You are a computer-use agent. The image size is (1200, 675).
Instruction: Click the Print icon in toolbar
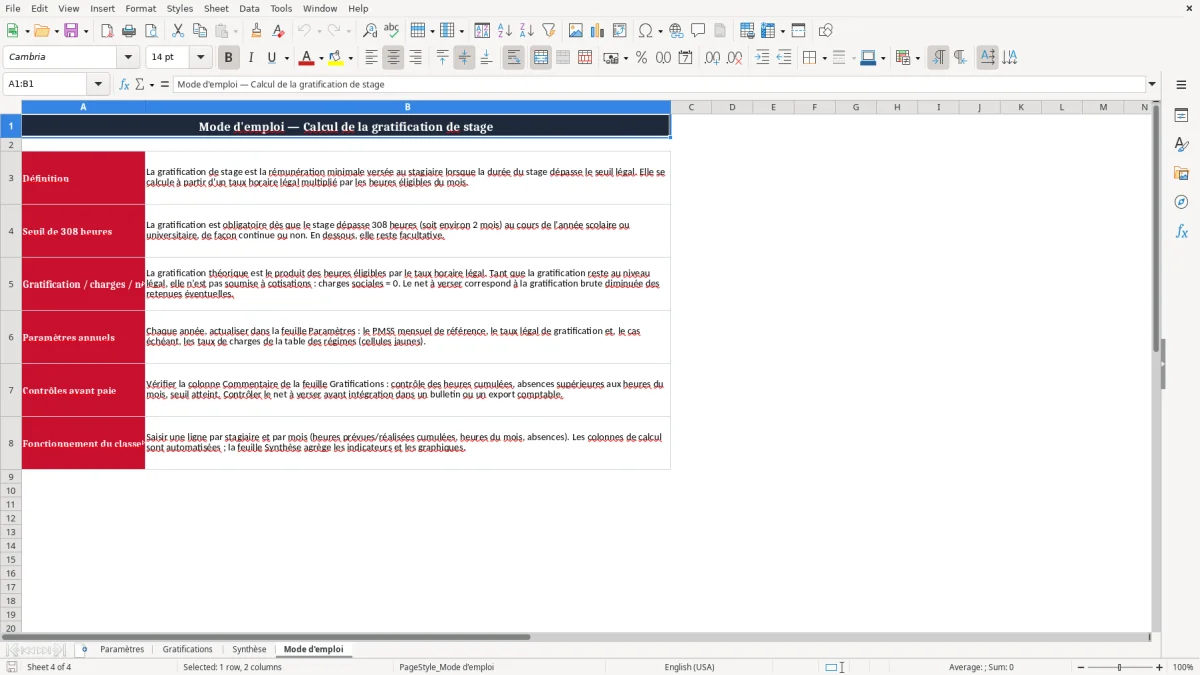[x=129, y=31]
